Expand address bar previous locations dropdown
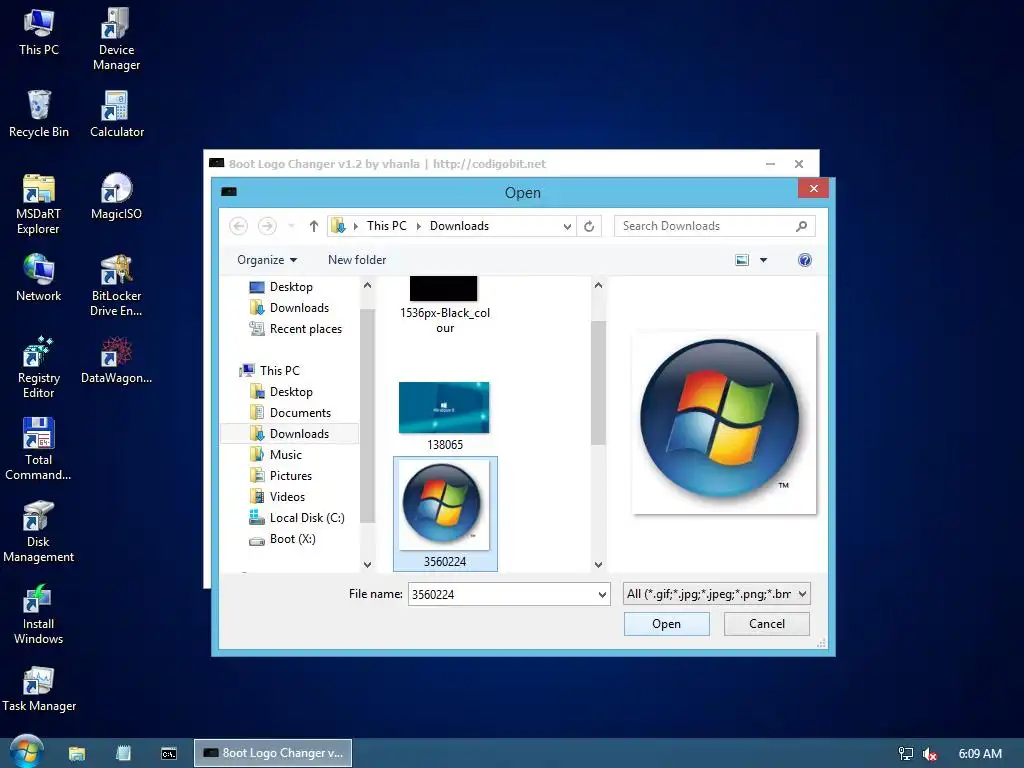This screenshot has height=768, width=1024. coord(567,226)
